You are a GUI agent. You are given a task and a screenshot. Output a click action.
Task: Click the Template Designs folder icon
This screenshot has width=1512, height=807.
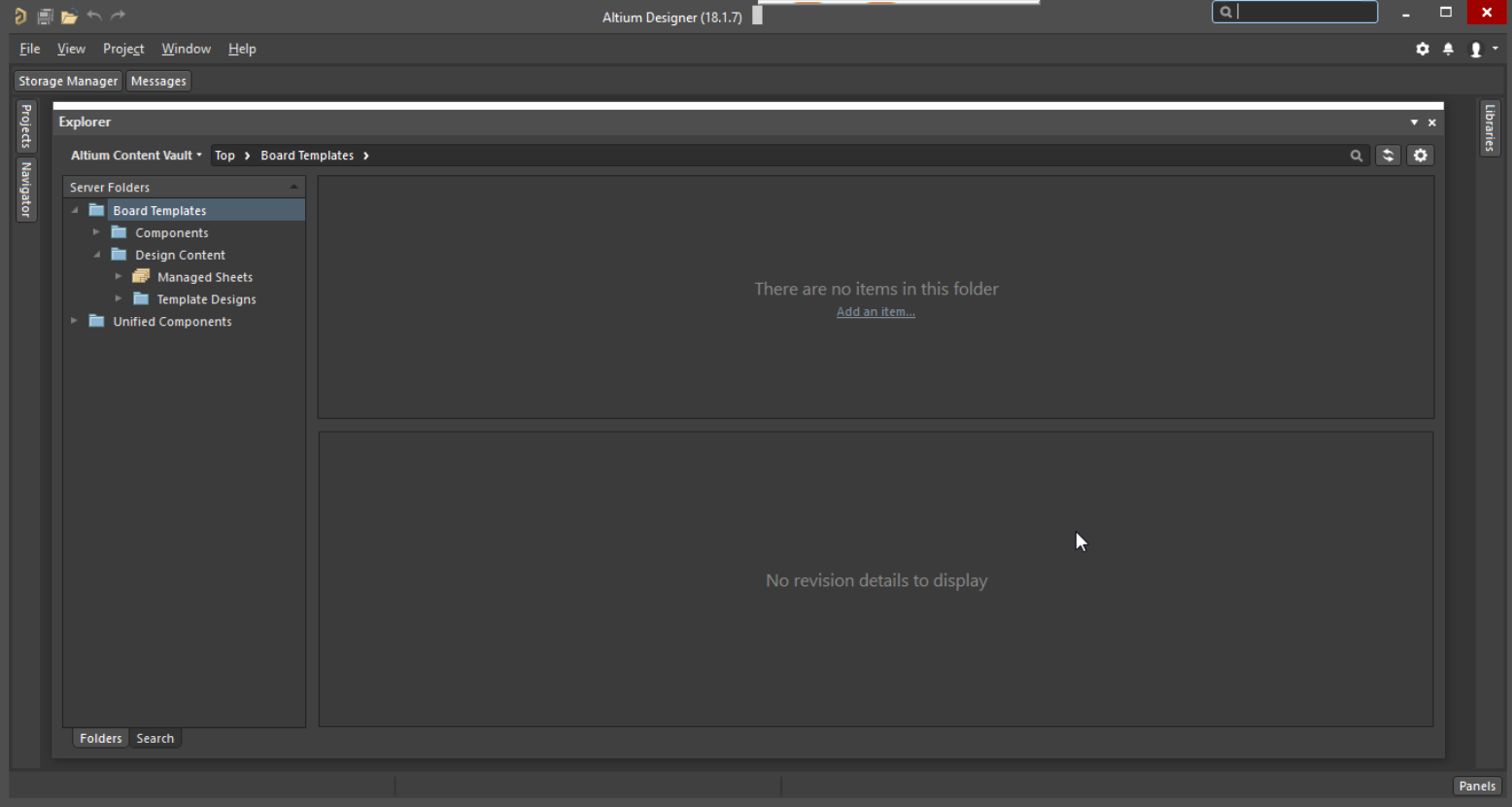[x=141, y=299]
